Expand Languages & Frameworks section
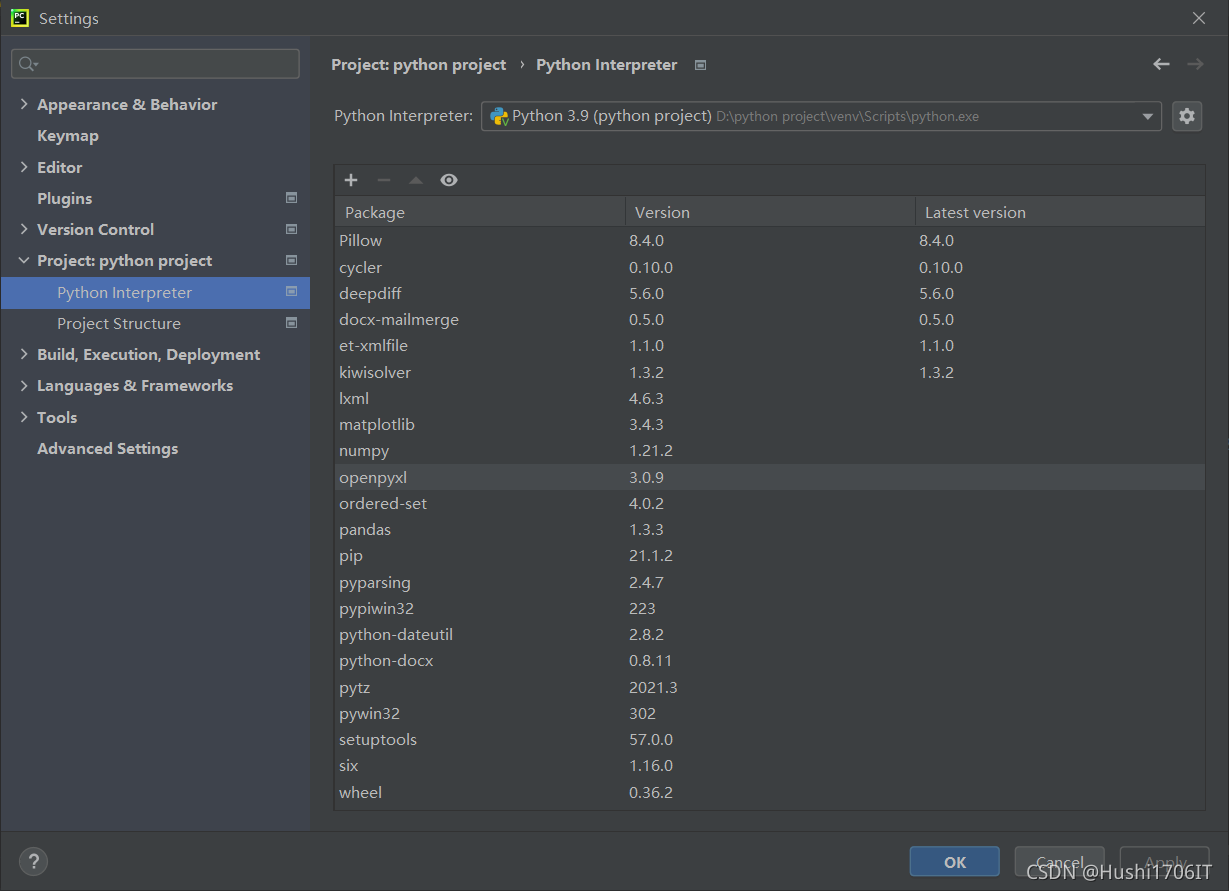Viewport: 1229px width, 891px height. [24, 385]
